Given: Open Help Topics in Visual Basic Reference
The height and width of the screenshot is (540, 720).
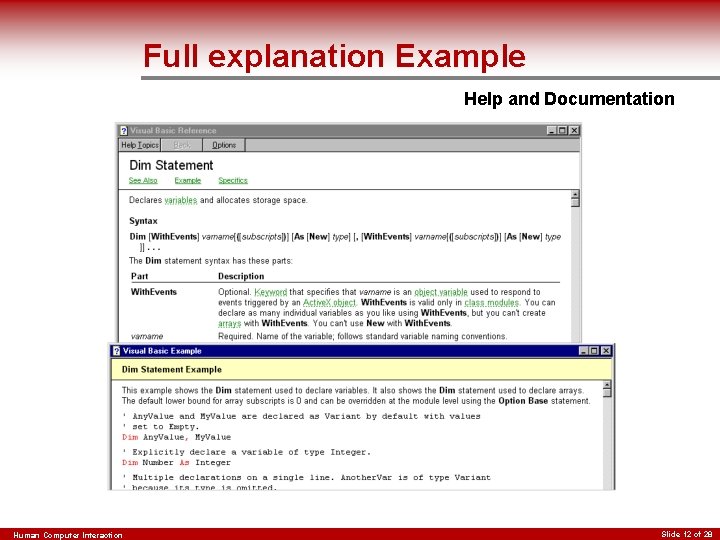Looking at the screenshot, I should 140,145.
